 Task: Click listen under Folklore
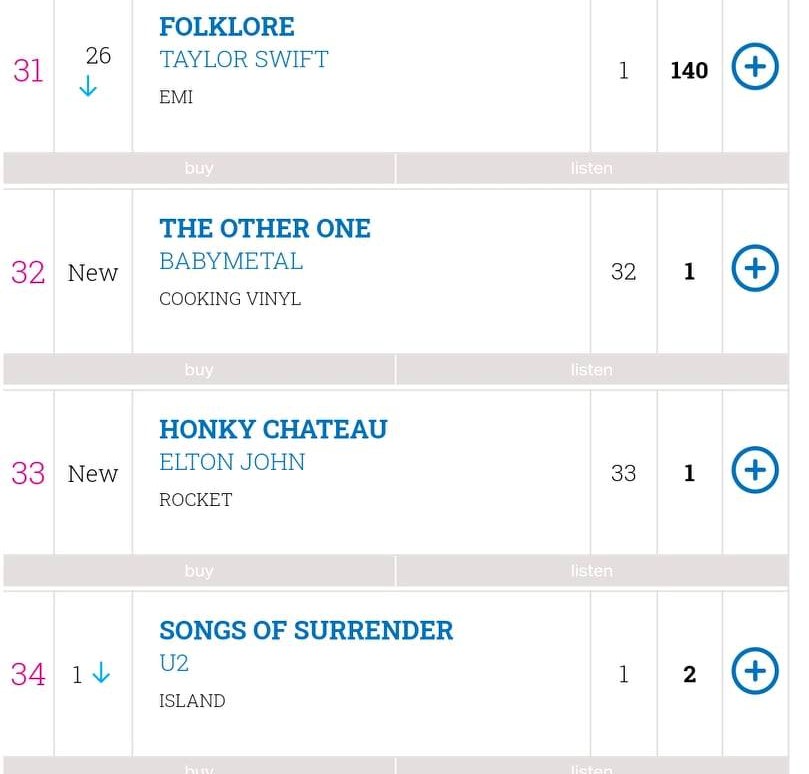click(592, 168)
